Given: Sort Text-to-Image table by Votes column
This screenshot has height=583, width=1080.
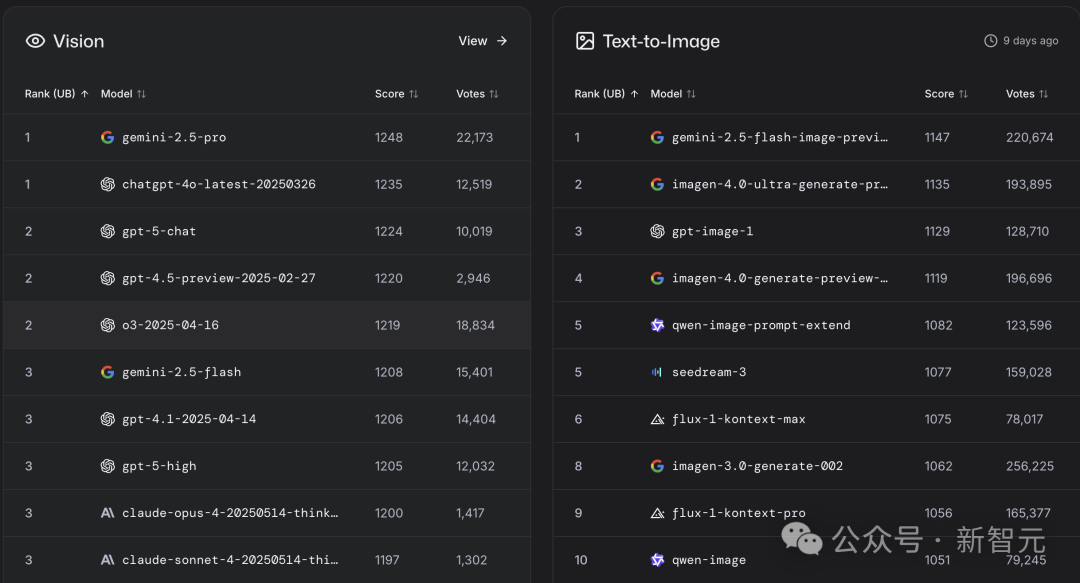Looking at the screenshot, I should (1026, 94).
